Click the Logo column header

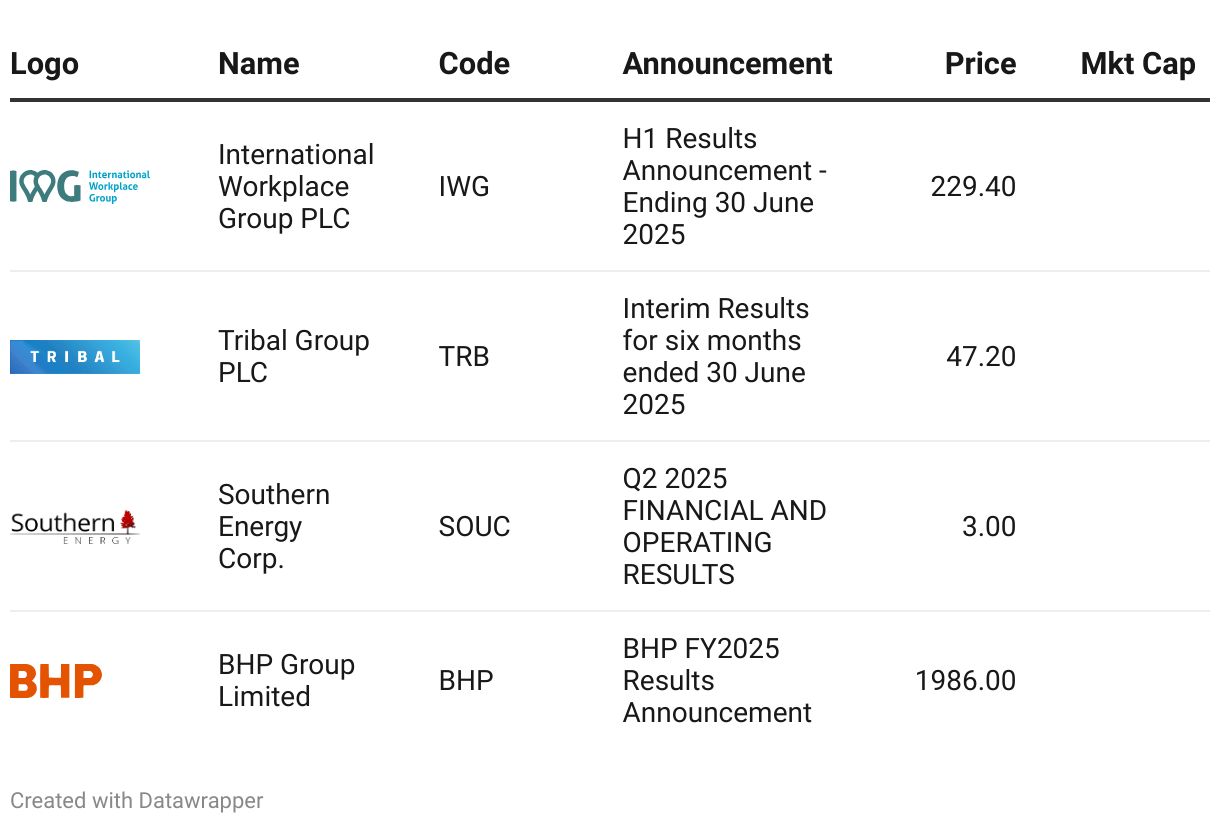coord(44,64)
